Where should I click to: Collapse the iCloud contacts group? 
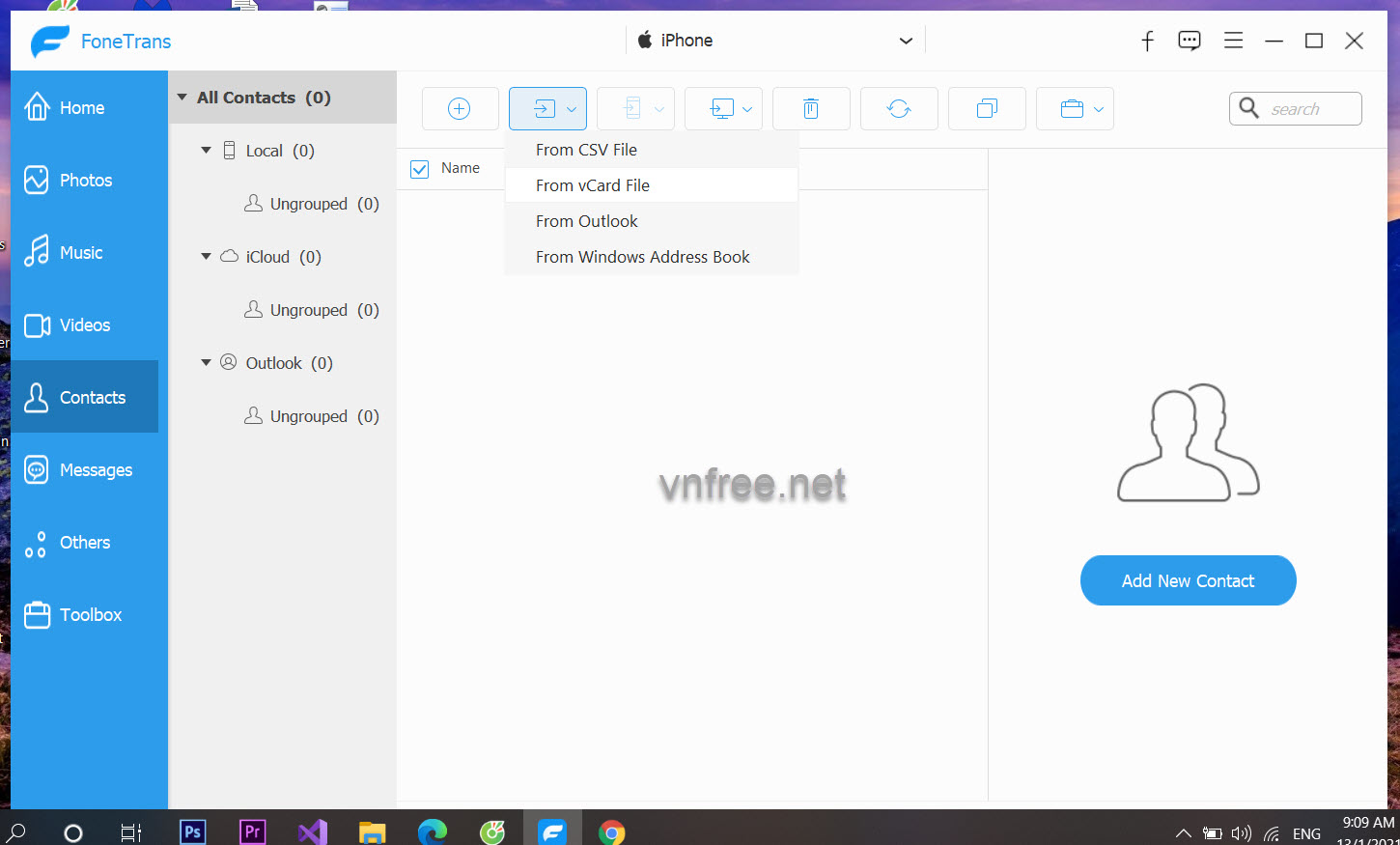[206, 257]
